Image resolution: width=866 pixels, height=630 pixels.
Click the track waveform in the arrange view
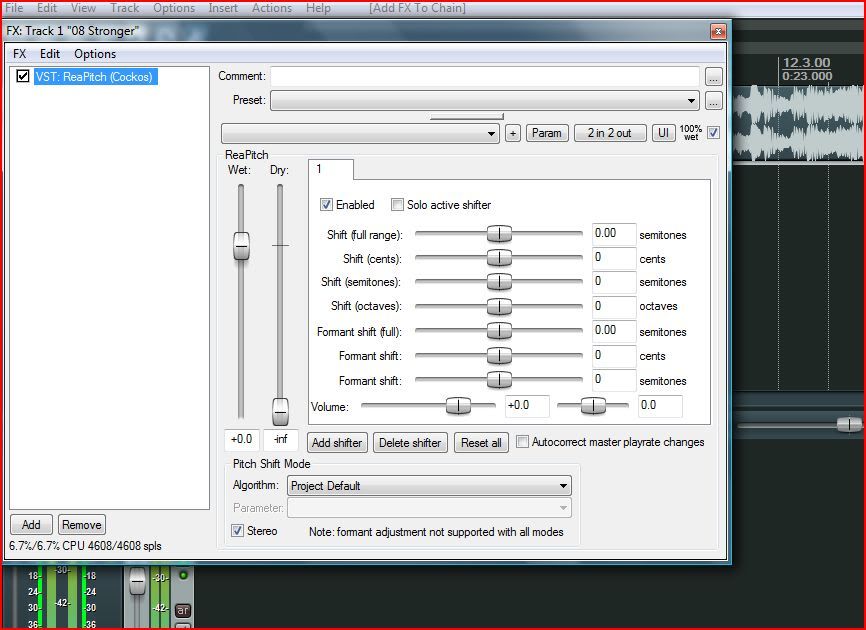799,123
